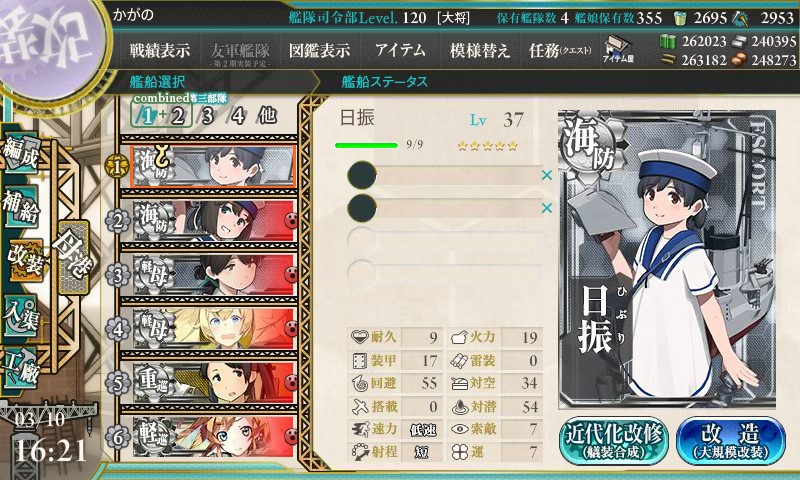Return to 母港 home port button
Image resolution: width=800 pixels, height=480 pixels.
pos(74,257)
